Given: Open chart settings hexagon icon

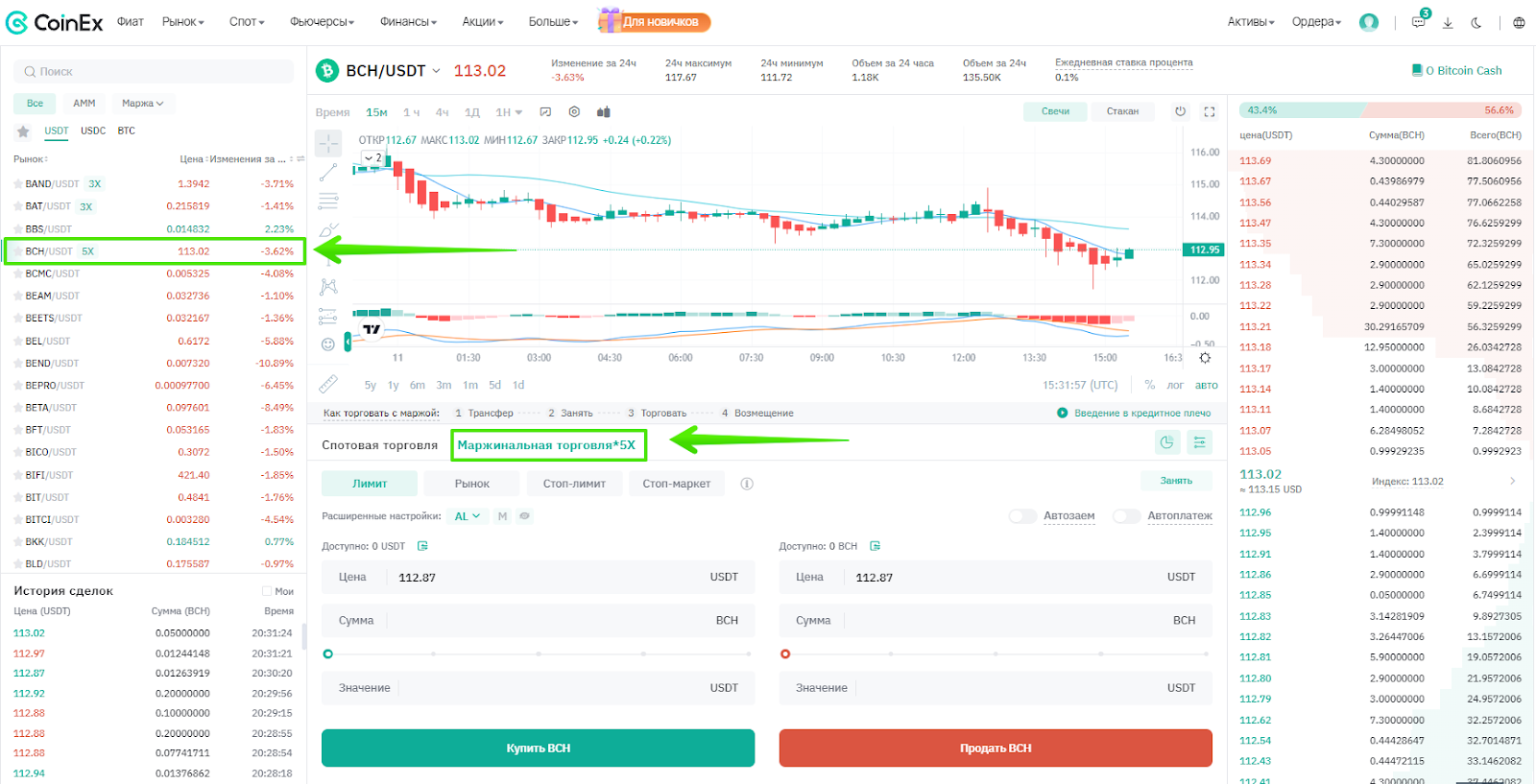Looking at the screenshot, I should tap(574, 112).
